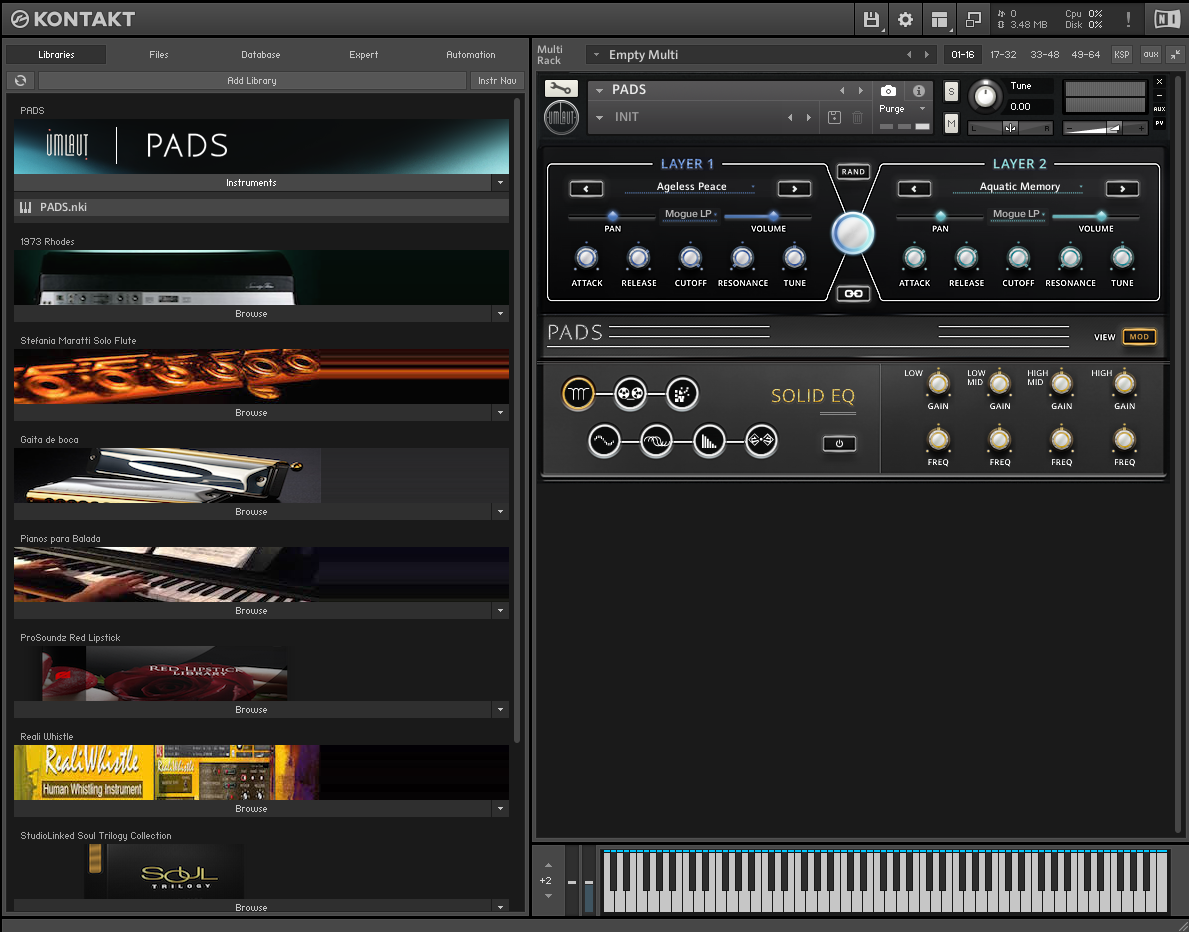Select the sine wave modulation effect icon
This screenshot has width=1189, height=932.
pos(604,441)
